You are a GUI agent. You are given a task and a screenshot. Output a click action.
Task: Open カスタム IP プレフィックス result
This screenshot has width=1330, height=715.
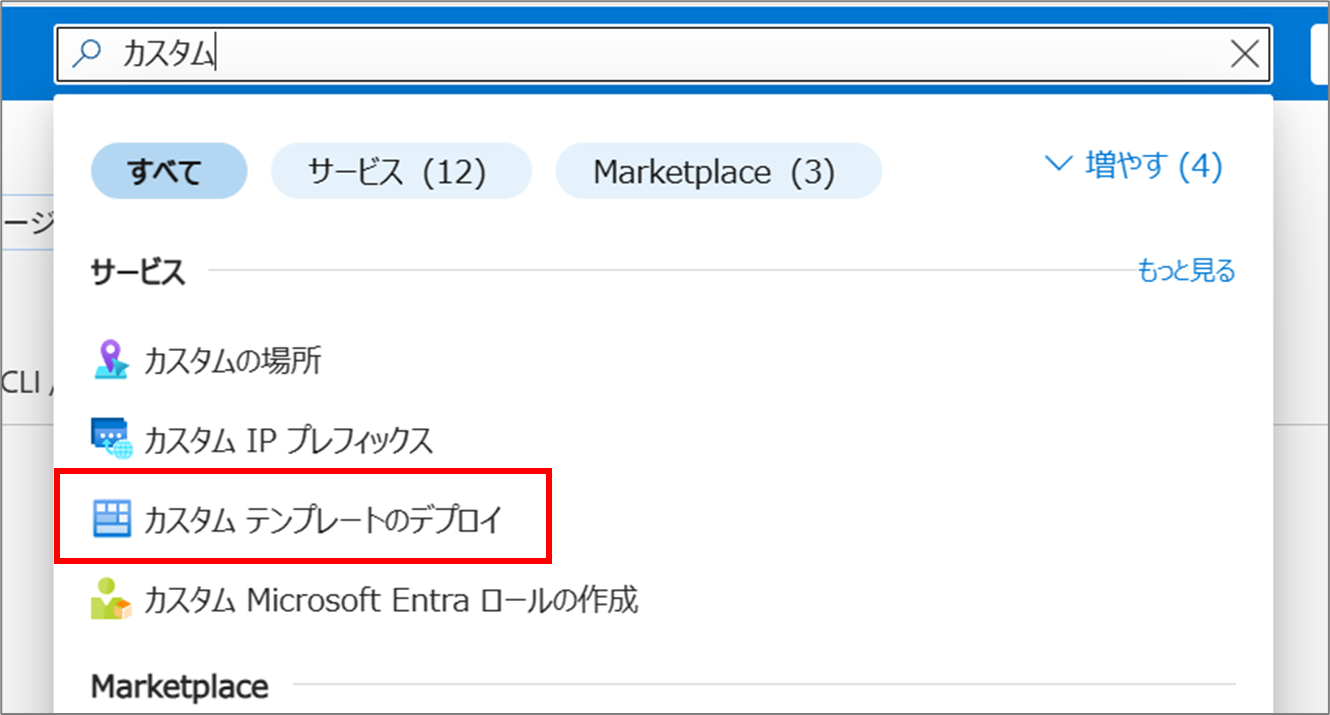point(288,440)
